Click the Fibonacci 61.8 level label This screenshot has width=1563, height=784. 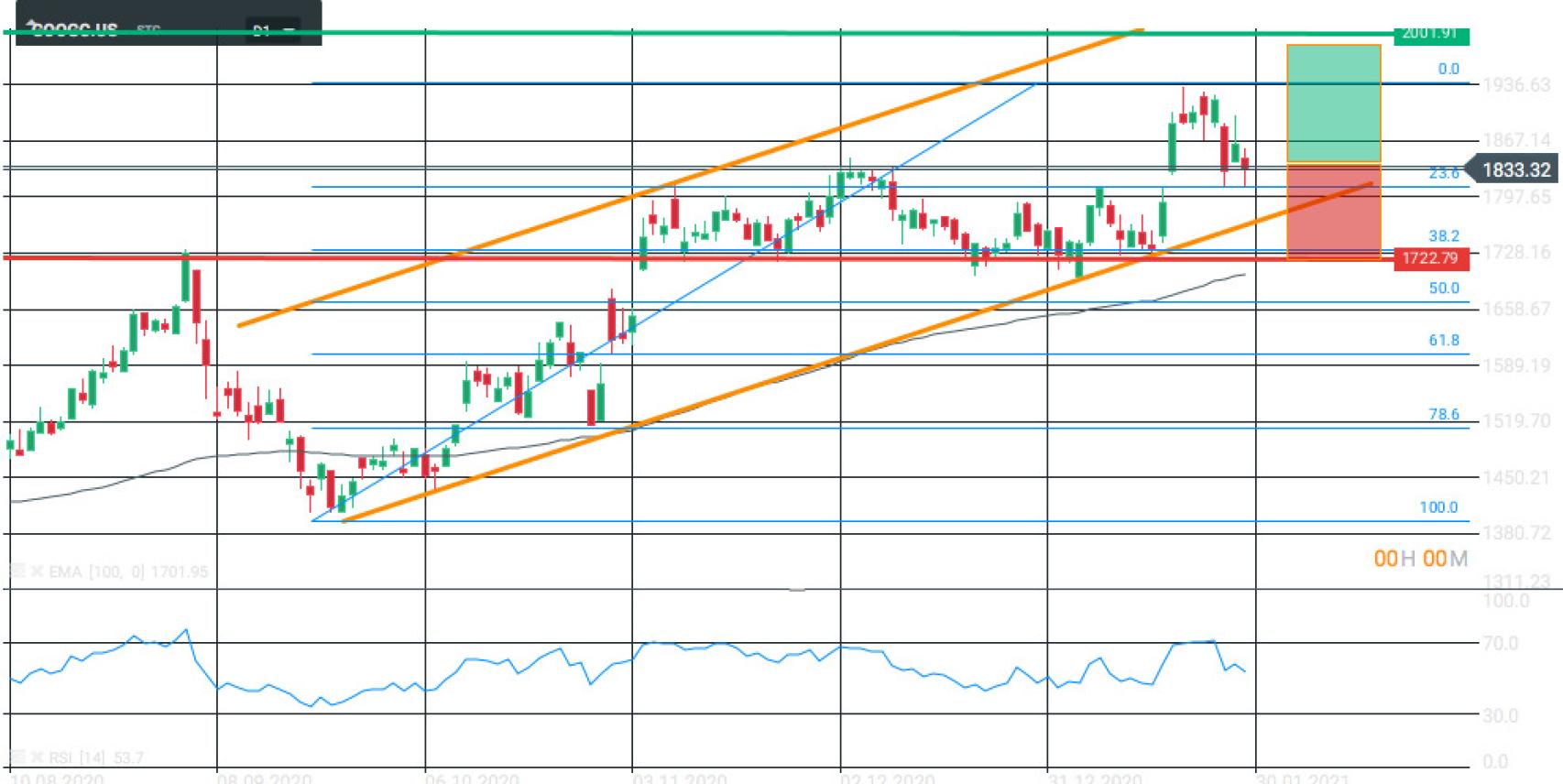click(x=1444, y=340)
